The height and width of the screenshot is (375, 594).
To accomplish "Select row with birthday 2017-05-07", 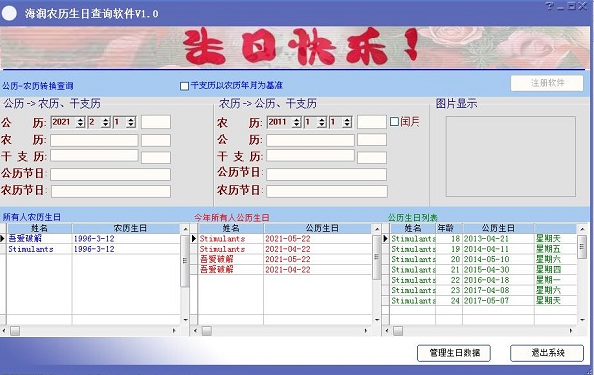I will [x=483, y=300].
